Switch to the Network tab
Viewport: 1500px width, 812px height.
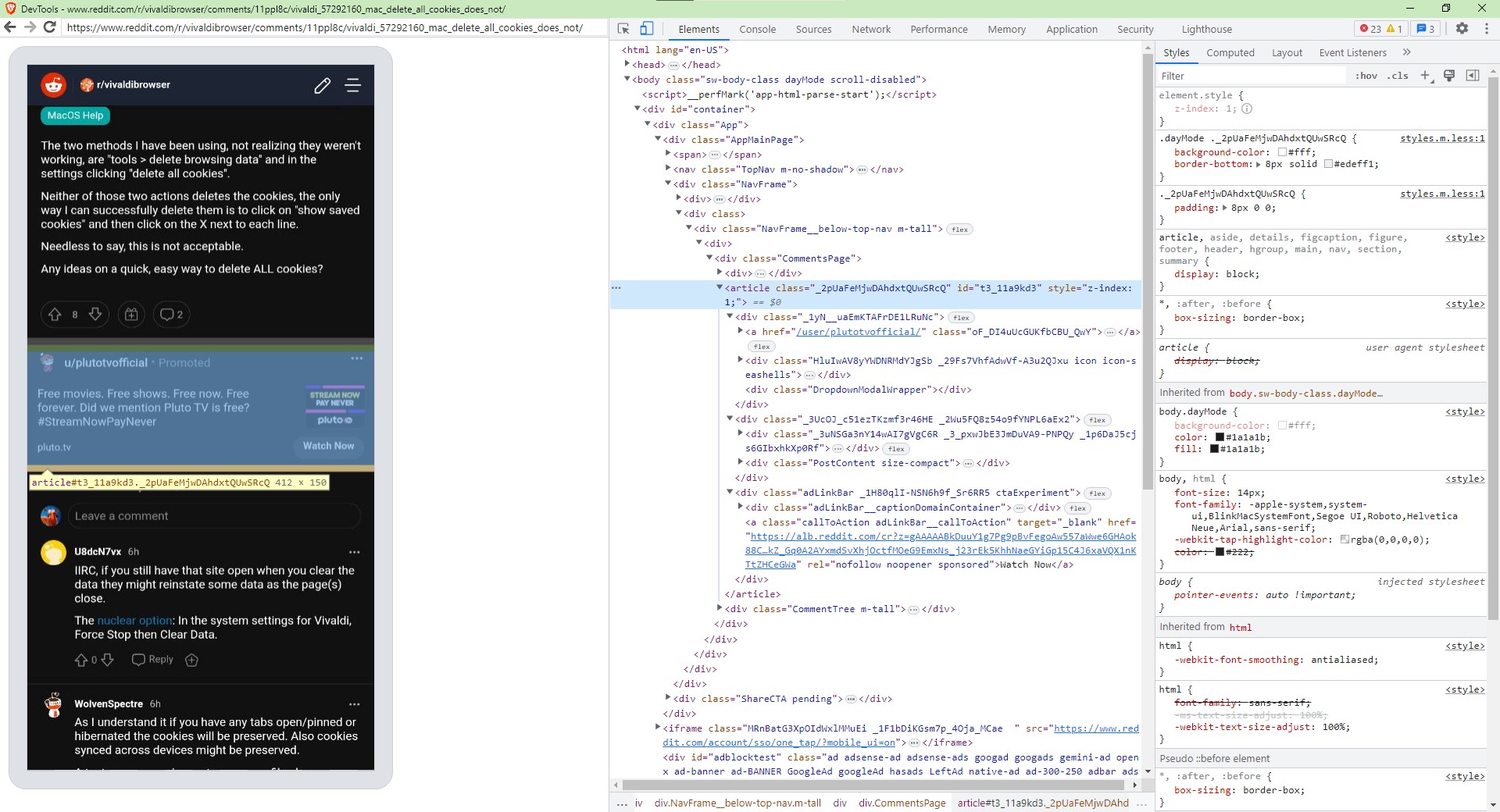coord(870,29)
